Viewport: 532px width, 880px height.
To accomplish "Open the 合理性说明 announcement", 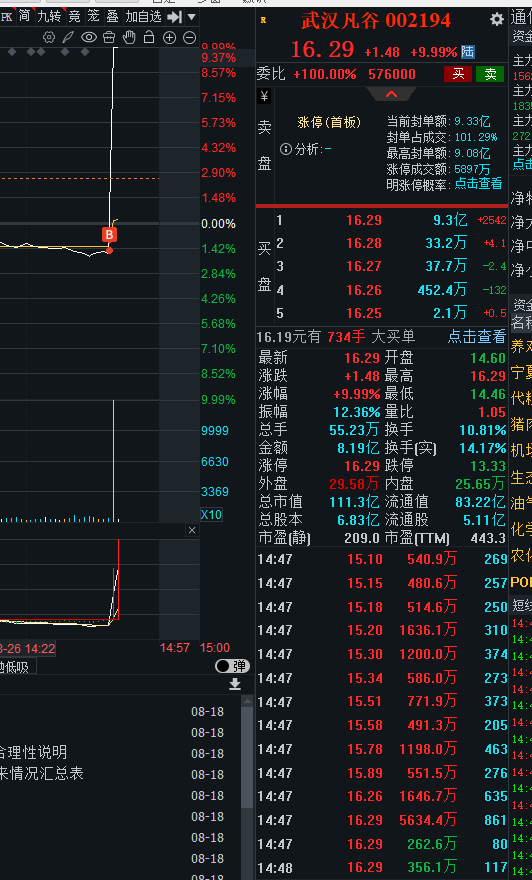I will pos(33,752).
